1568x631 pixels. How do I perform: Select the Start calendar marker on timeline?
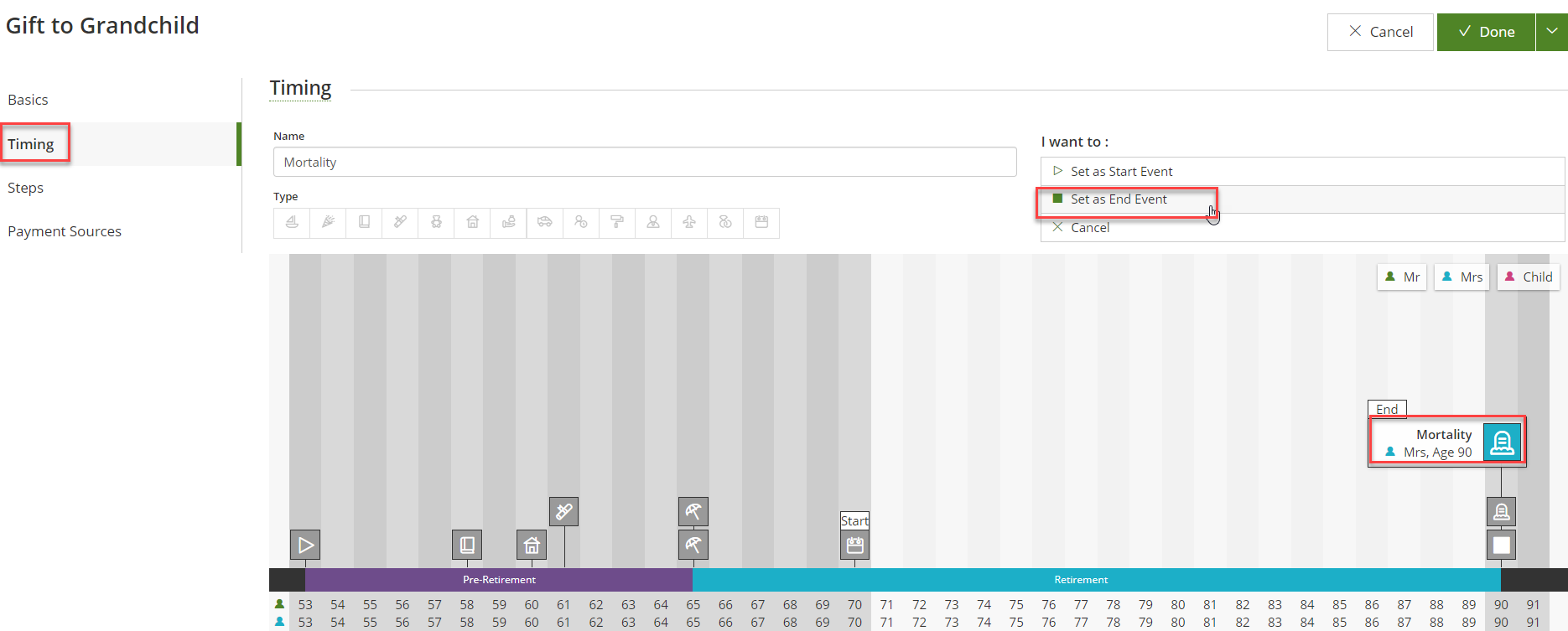click(854, 546)
